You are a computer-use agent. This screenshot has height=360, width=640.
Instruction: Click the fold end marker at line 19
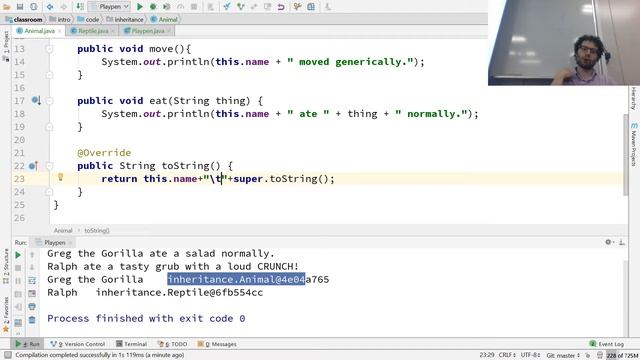coord(49,127)
